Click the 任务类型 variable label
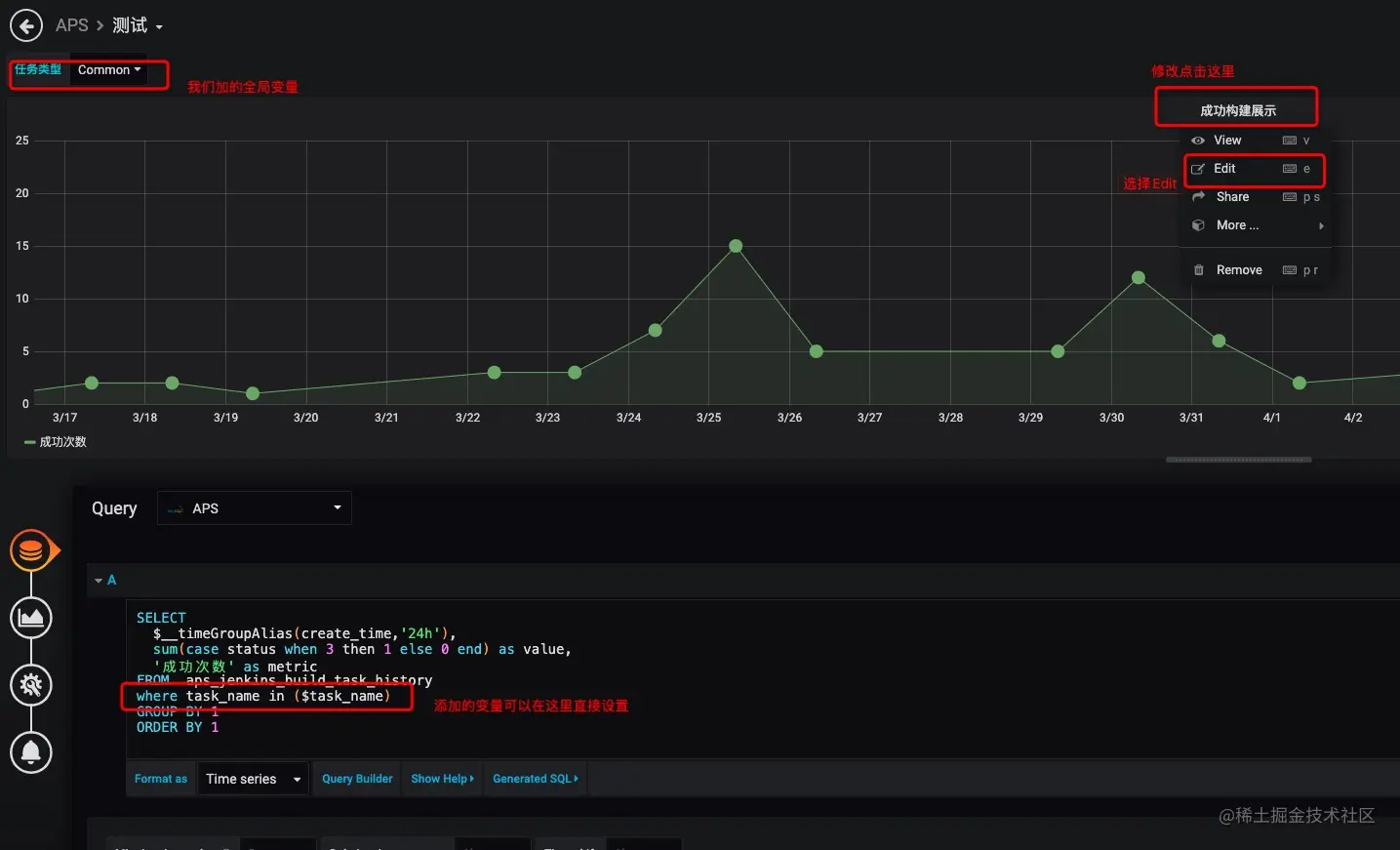 [38, 70]
